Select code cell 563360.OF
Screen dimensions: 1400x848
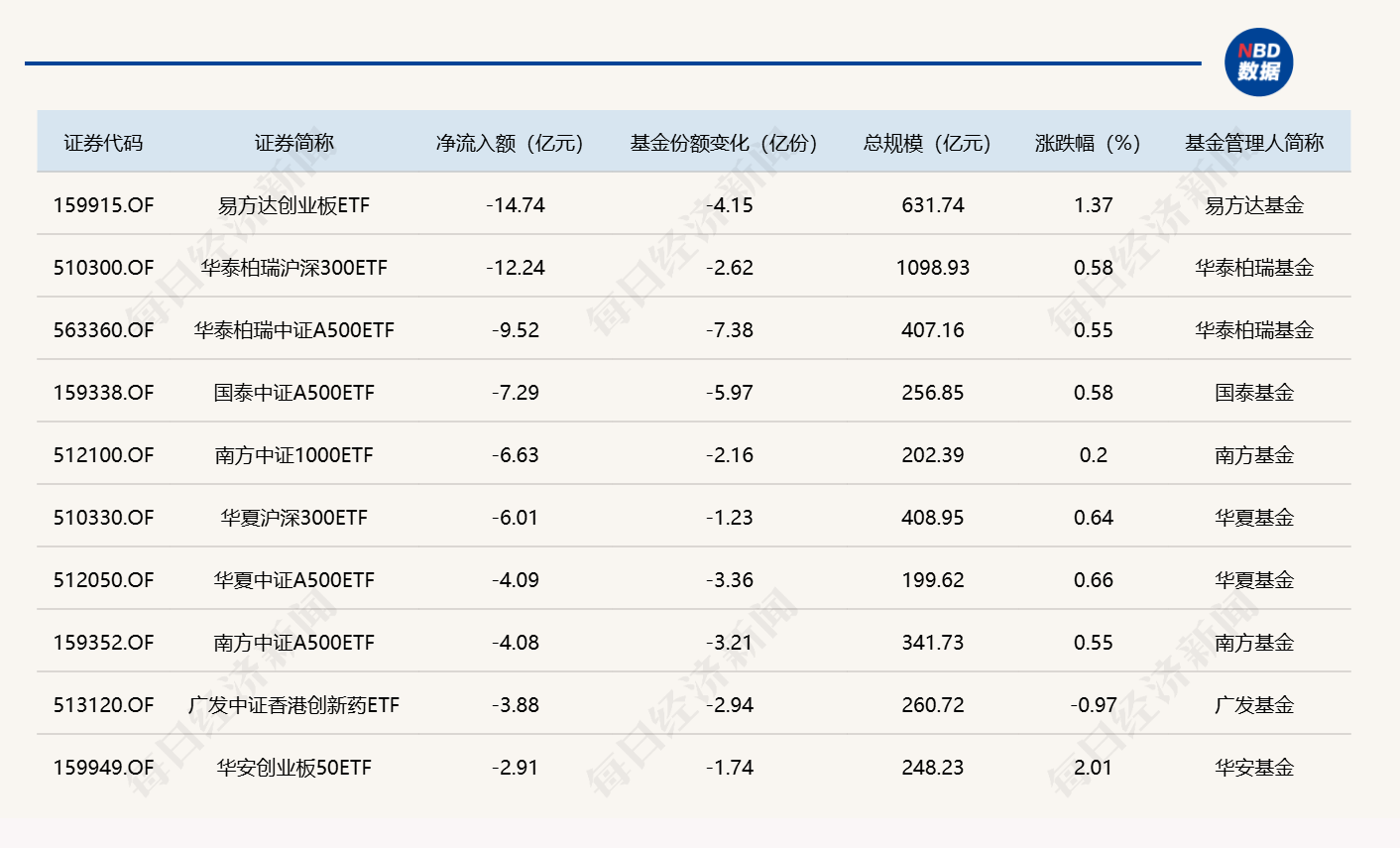[x=103, y=330]
